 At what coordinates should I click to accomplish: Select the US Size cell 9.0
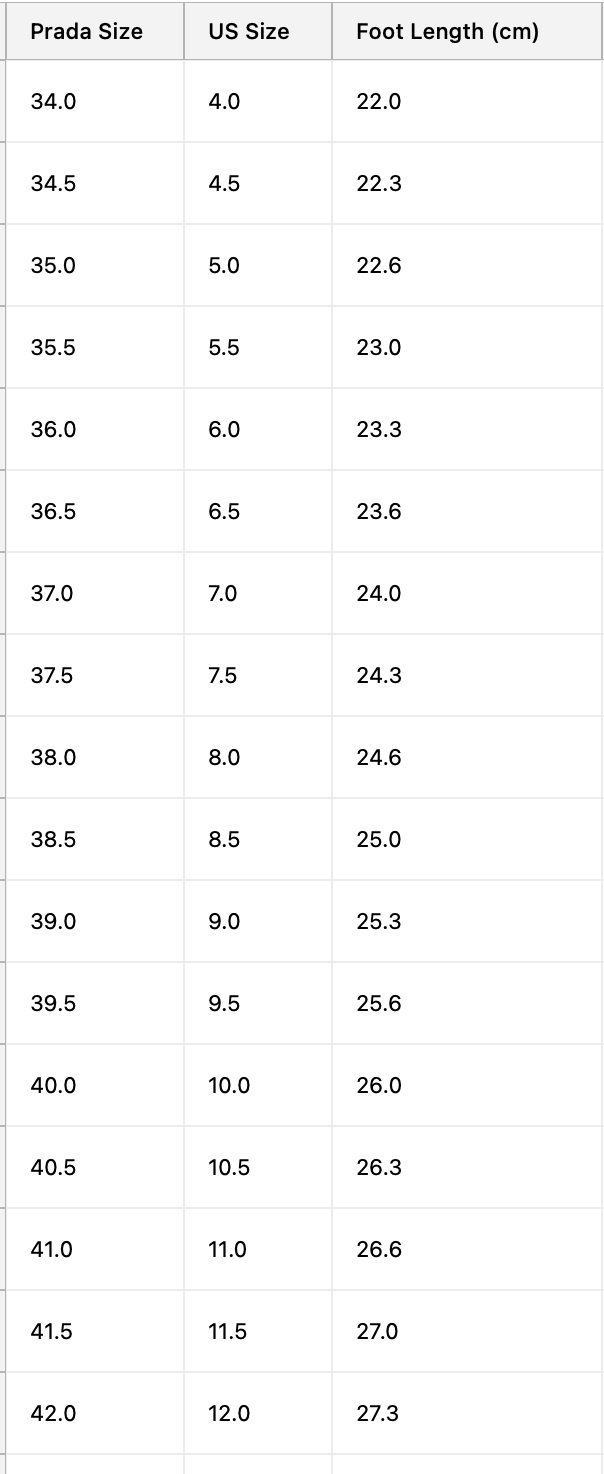point(258,921)
